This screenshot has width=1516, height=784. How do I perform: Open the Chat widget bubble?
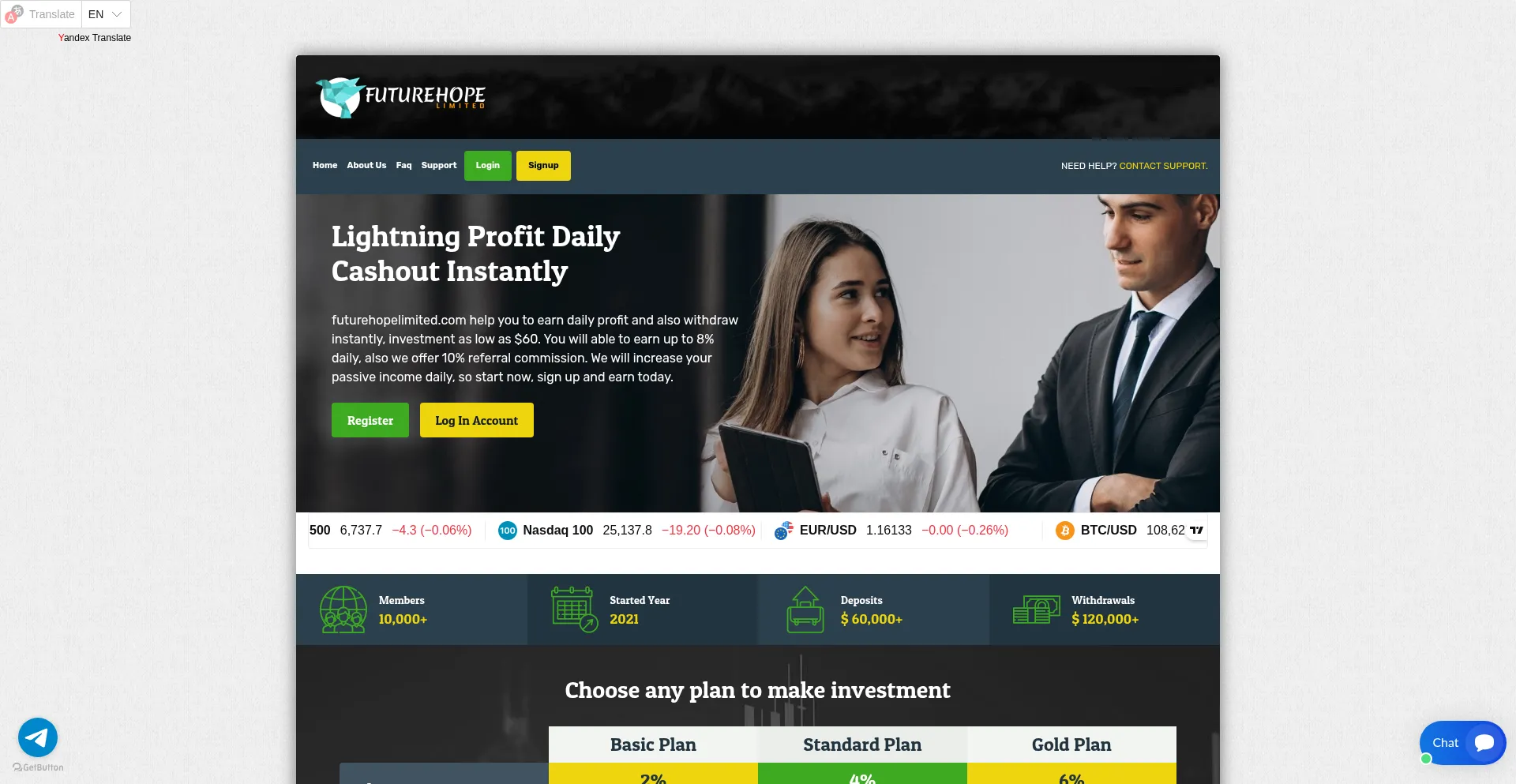pyautogui.click(x=1462, y=743)
